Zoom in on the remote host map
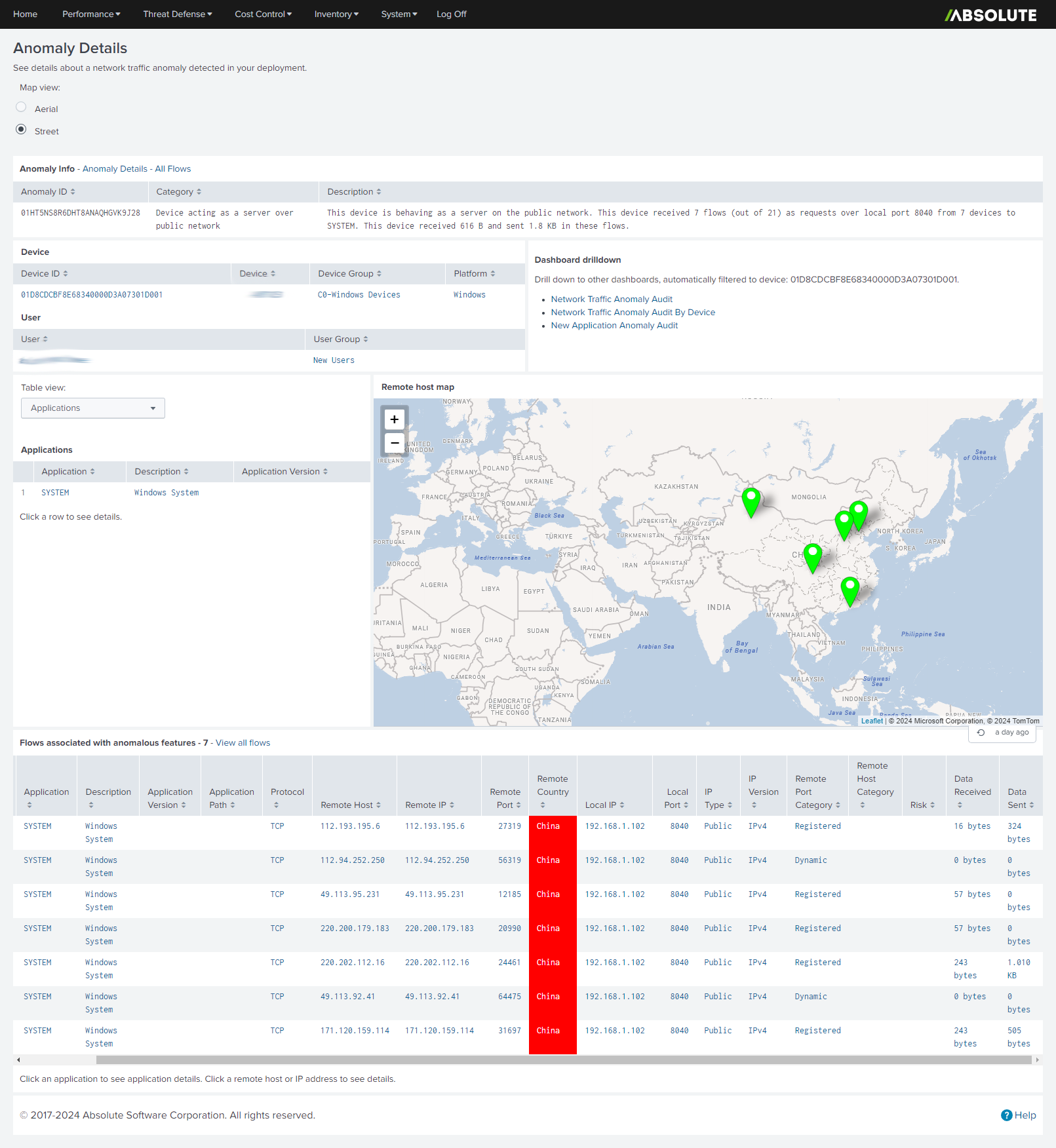 [395, 419]
